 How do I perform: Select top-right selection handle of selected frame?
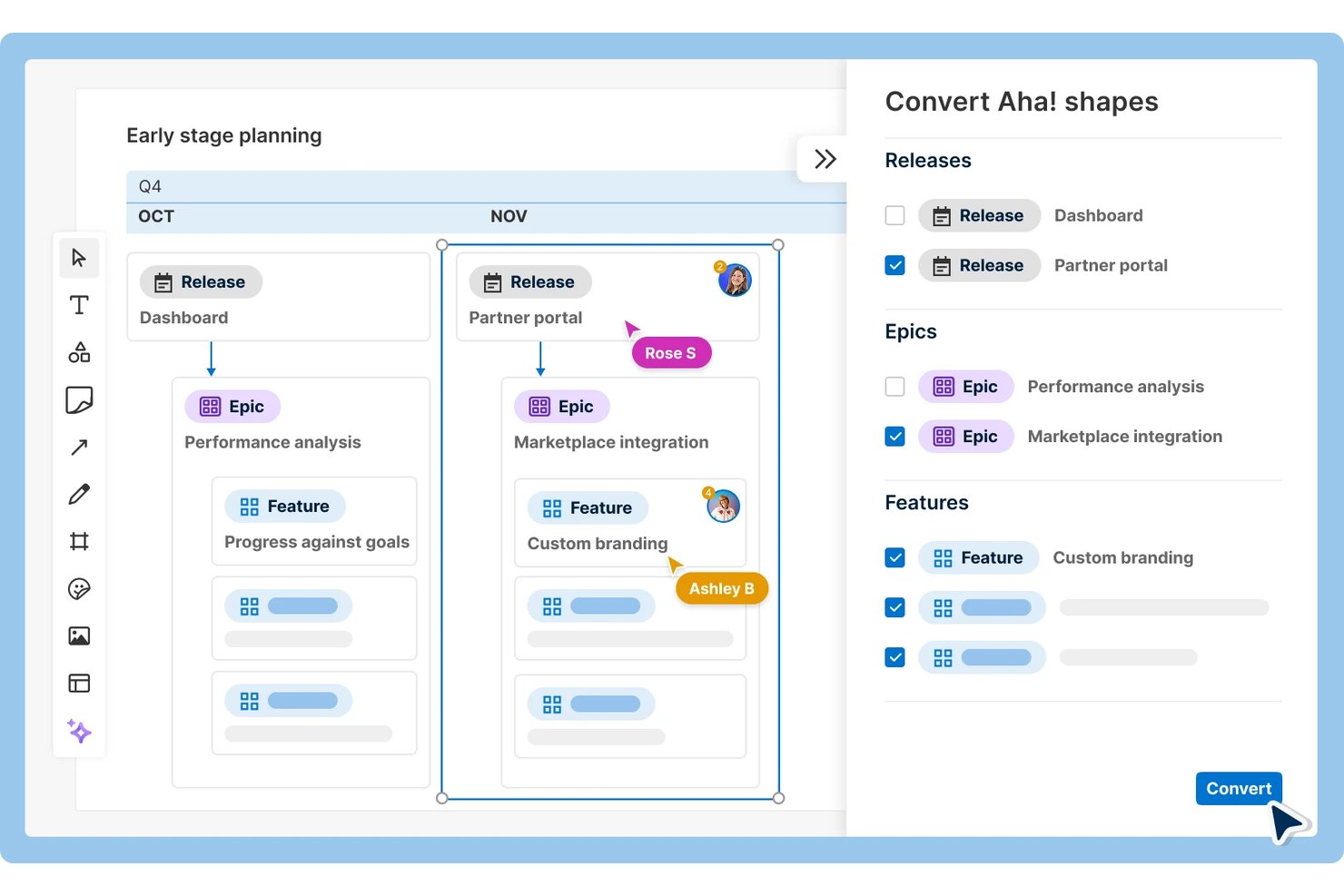click(778, 245)
